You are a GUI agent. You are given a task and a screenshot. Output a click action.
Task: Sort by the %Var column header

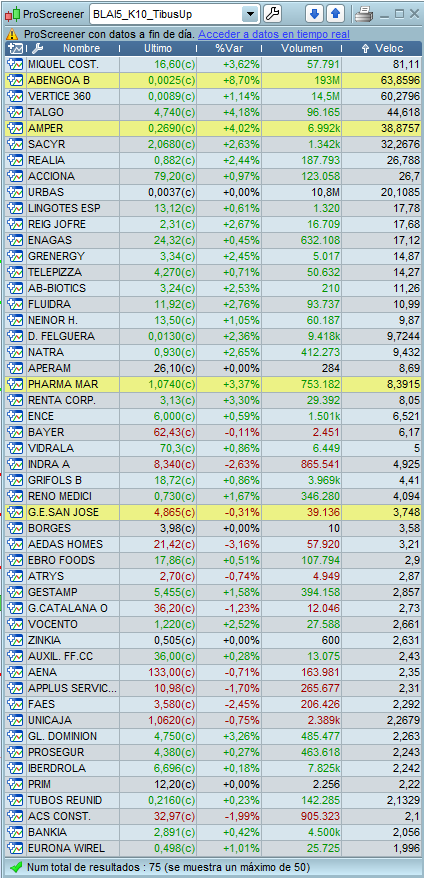coord(229,49)
